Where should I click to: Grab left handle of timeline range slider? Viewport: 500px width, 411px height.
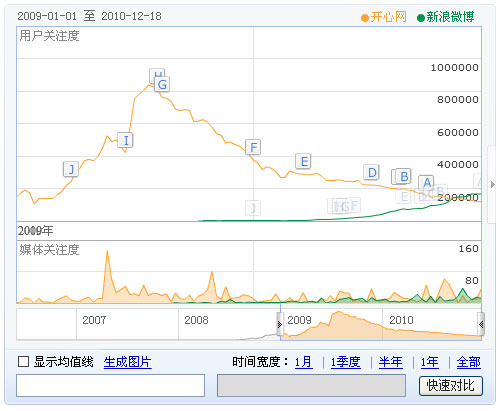point(280,324)
